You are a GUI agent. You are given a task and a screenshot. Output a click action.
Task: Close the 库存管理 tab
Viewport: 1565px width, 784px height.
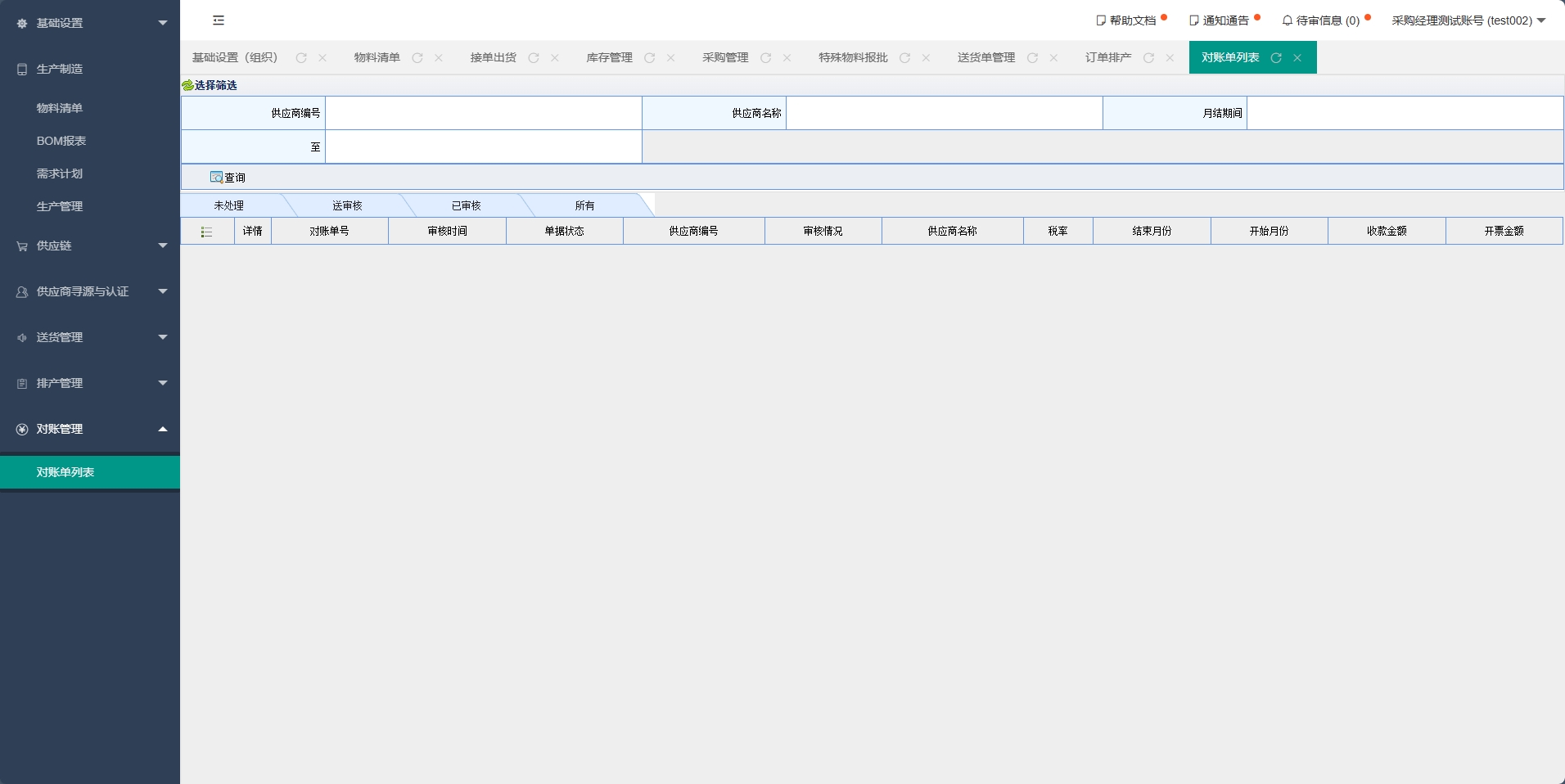(671, 58)
